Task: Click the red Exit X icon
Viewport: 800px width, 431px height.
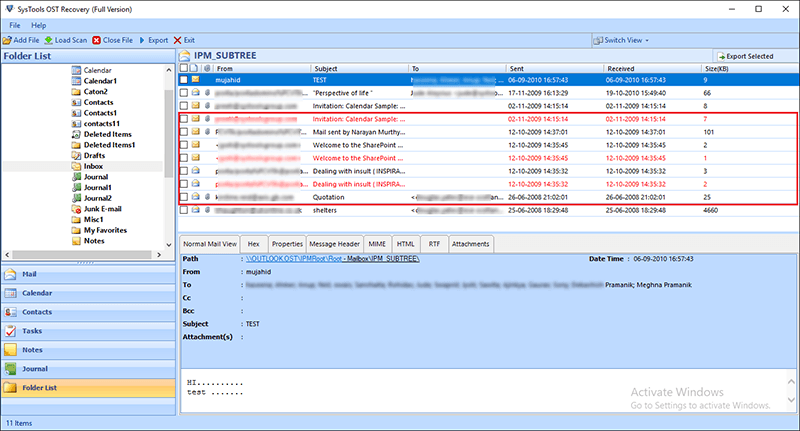Action: (x=178, y=40)
